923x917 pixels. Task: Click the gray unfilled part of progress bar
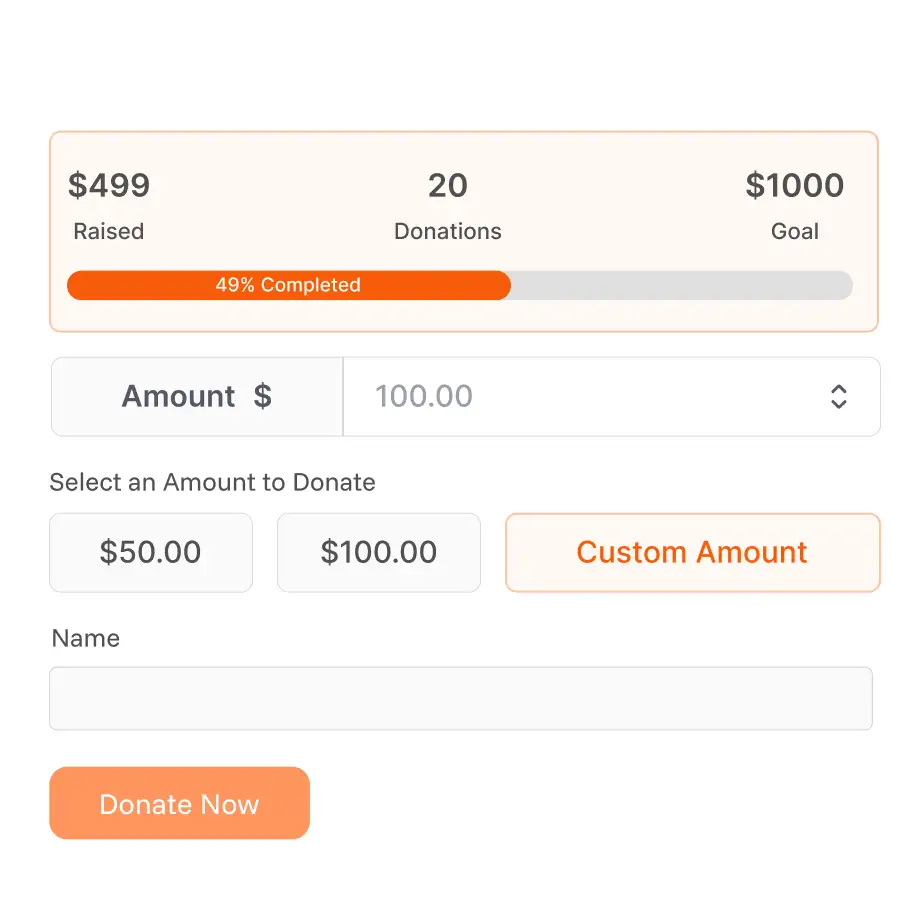pyautogui.click(x=680, y=286)
